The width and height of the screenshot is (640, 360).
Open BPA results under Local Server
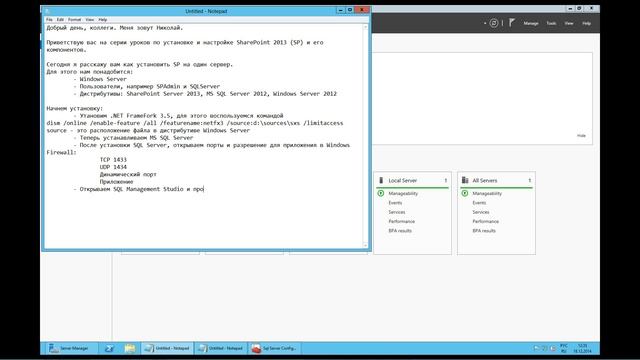point(400,231)
